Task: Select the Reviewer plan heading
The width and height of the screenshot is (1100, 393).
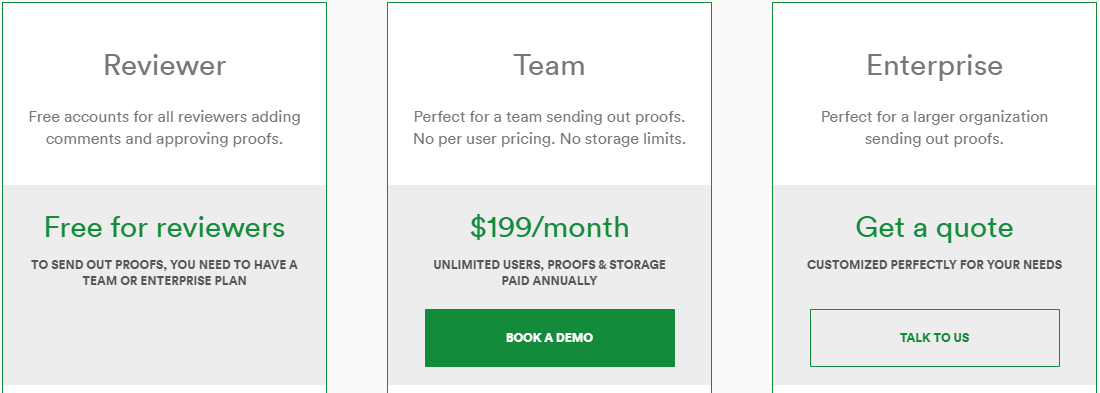Action: 165,65
